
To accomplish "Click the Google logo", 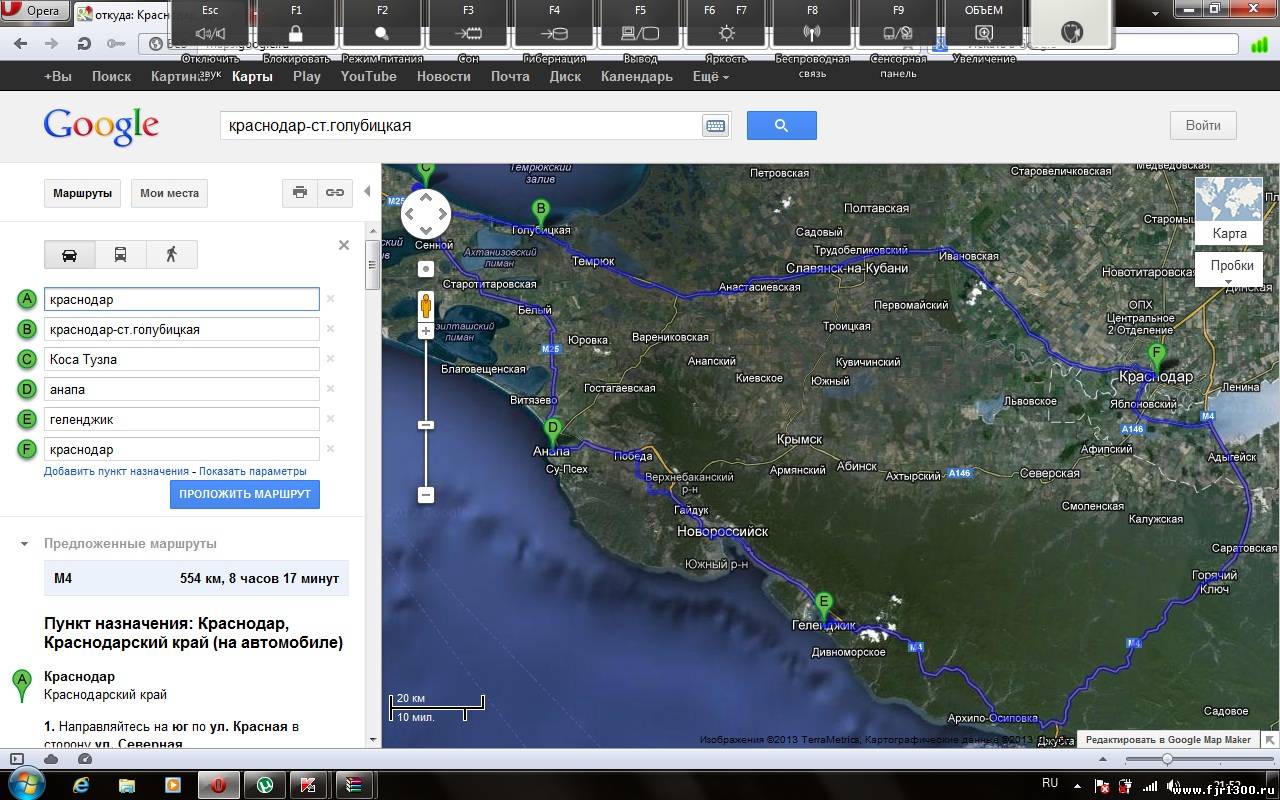I will [101, 127].
